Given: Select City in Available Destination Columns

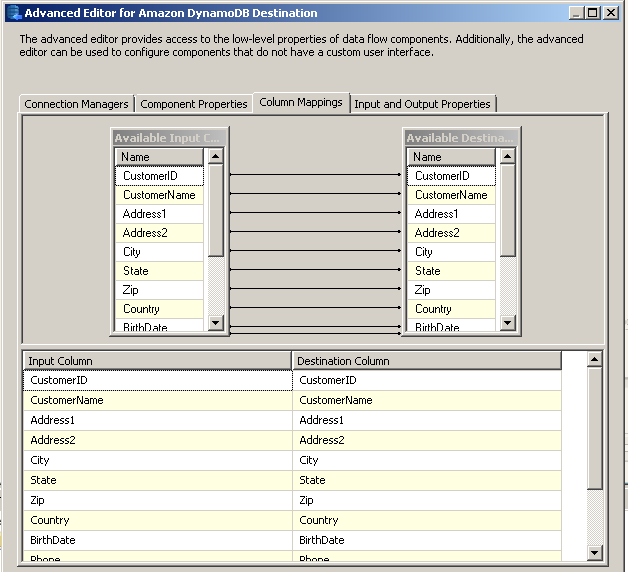Looking at the screenshot, I should [451, 252].
